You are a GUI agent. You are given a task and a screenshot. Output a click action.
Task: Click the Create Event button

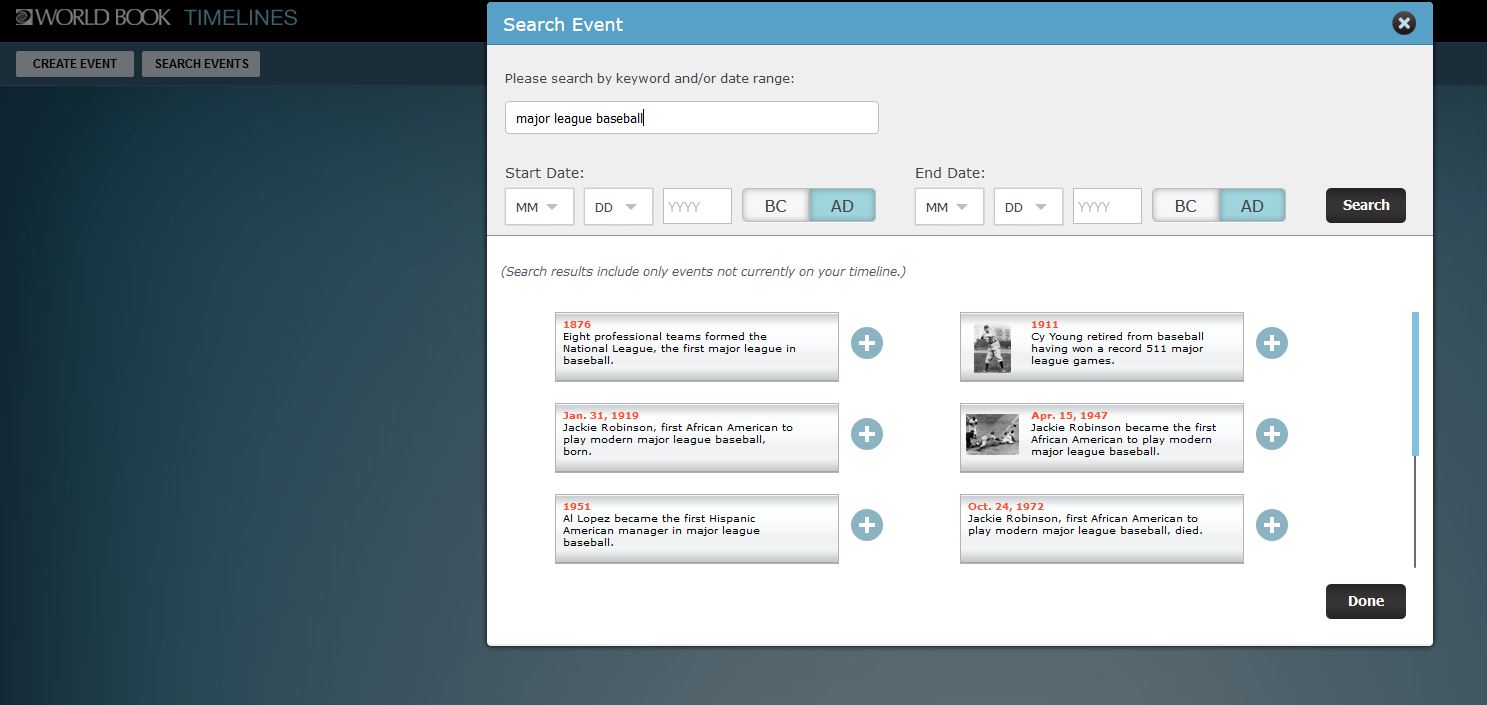75,64
